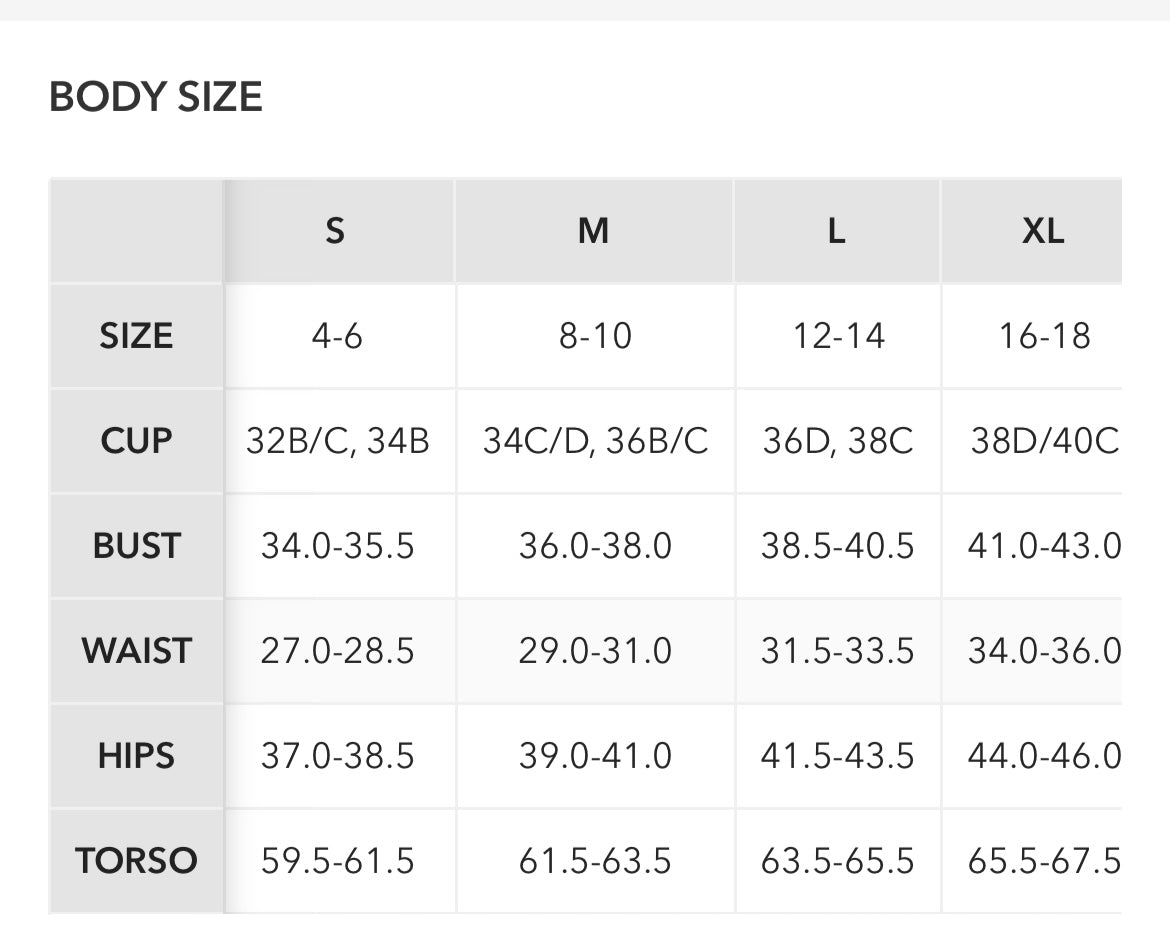Click the 36D, 38C cup cell
Screen dimensions: 1170x928
coord(838,441)
